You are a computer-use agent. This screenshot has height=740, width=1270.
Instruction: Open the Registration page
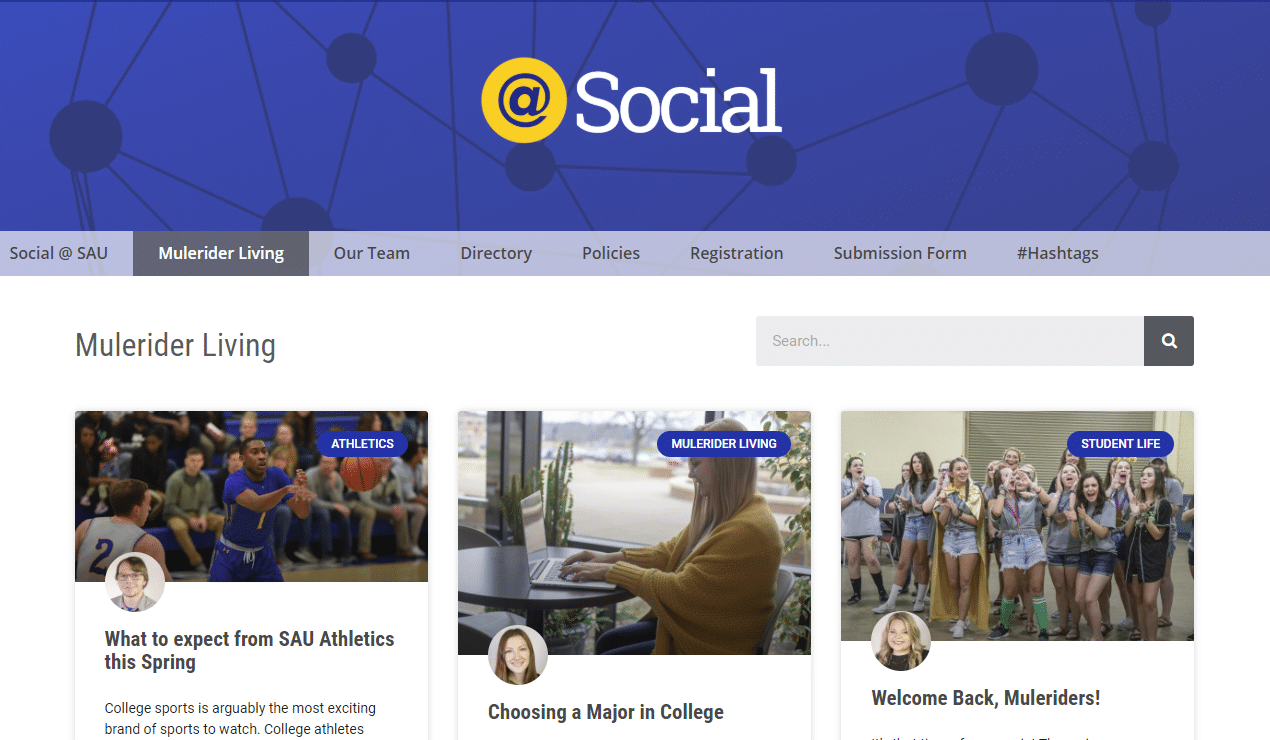coord(737,253)
